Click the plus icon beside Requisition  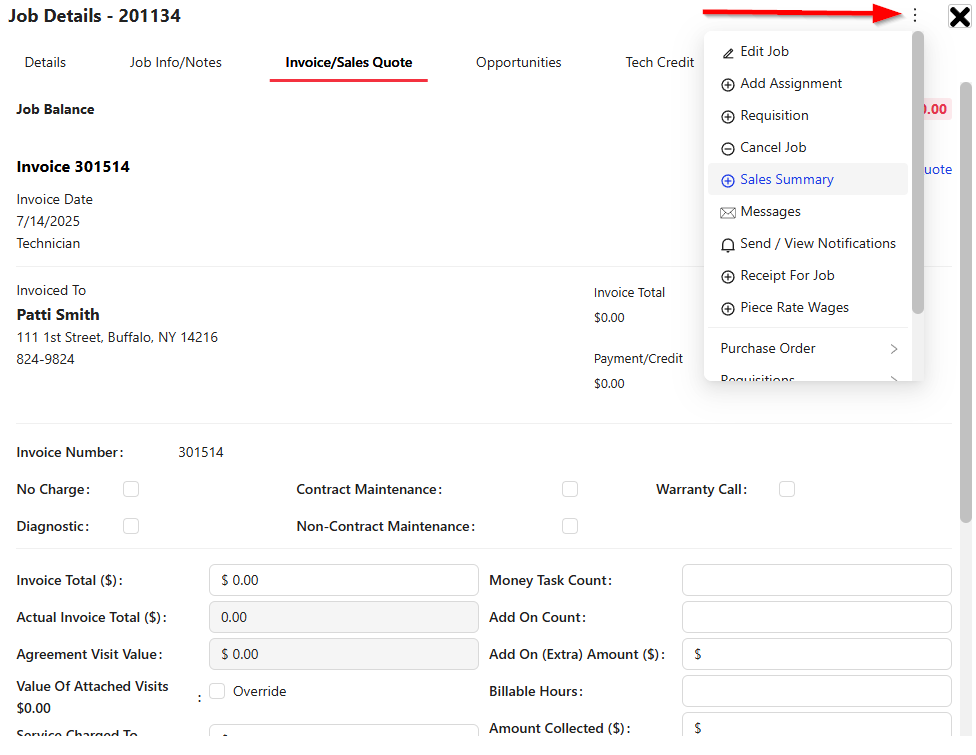click(x=728, y=116)
